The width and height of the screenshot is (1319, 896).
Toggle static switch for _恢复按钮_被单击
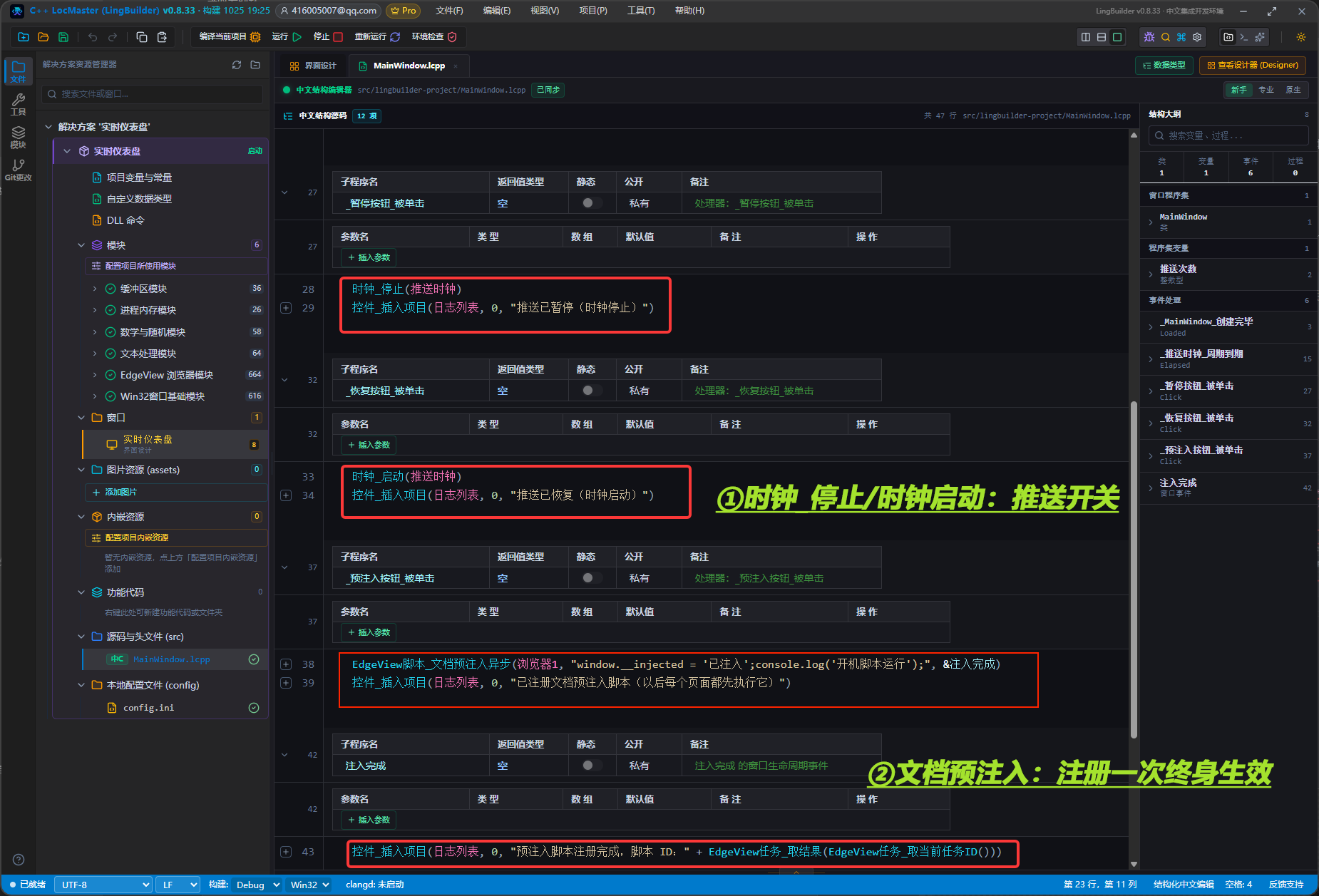click(591, 391)
